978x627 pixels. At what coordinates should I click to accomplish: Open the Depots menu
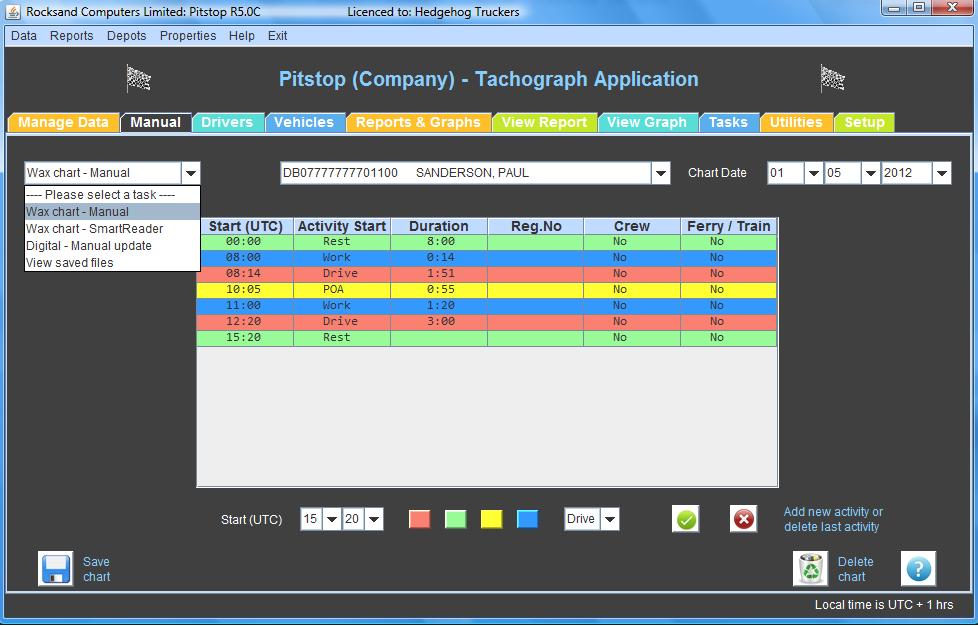click(126, 36)
